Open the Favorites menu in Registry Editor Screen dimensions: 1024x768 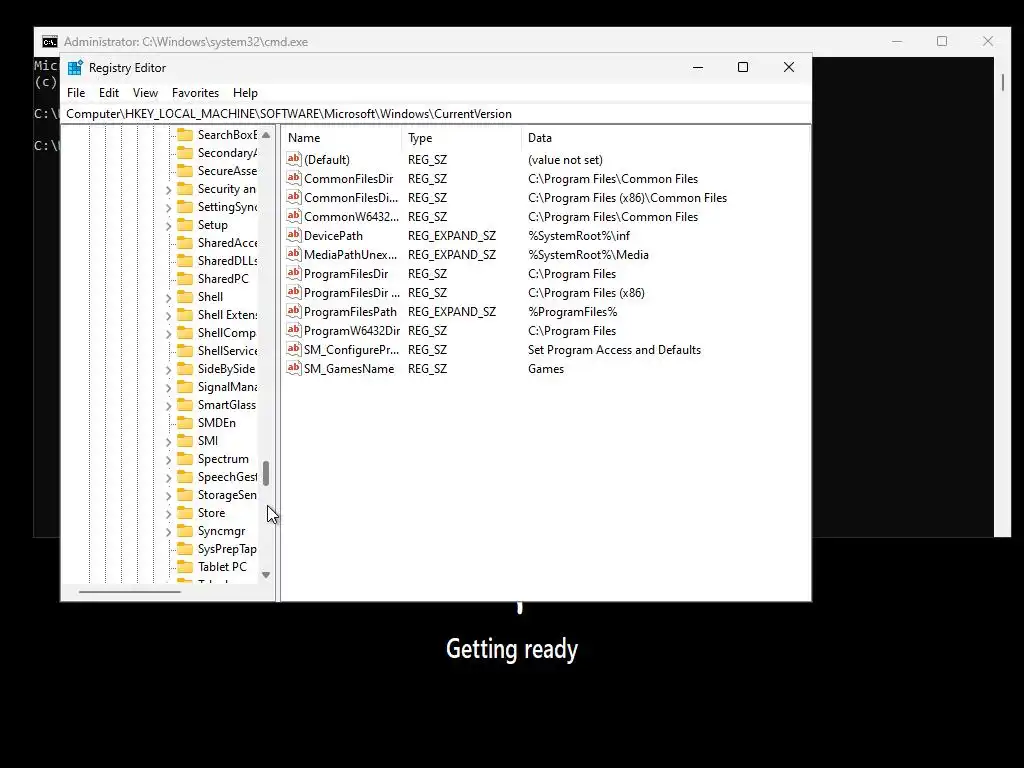[195, 93]
